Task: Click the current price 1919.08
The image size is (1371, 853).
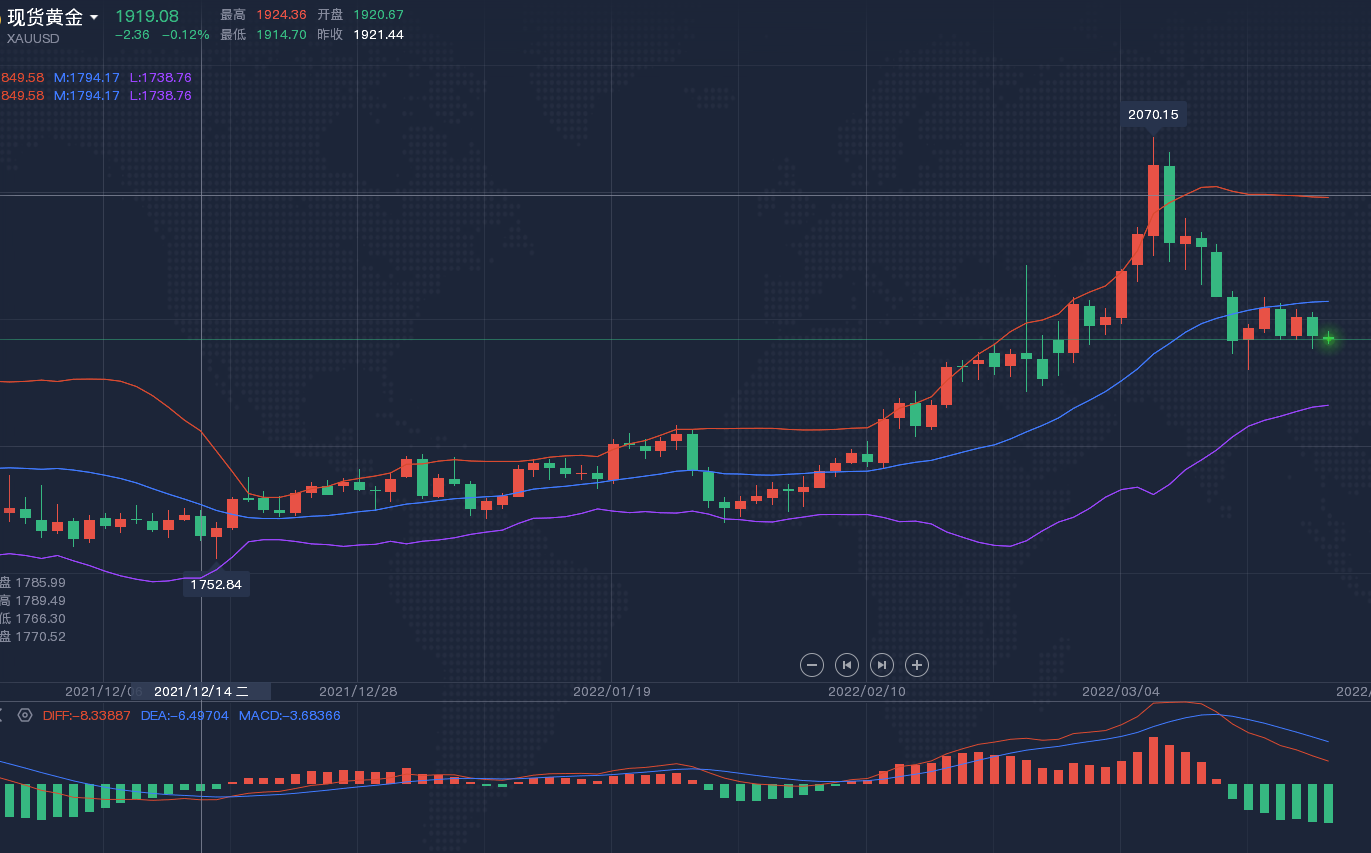Action: coord(147,16)
